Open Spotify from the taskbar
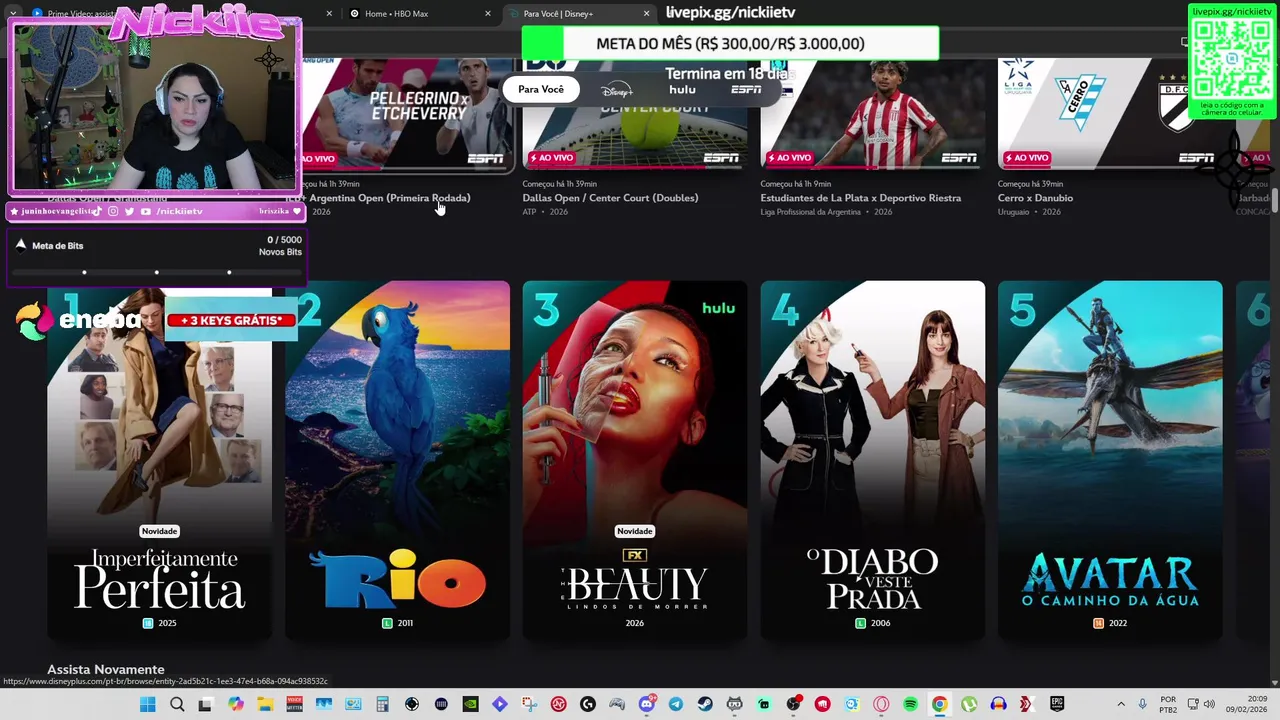Viewport: 1280px width, 720px height. [910, 704]
